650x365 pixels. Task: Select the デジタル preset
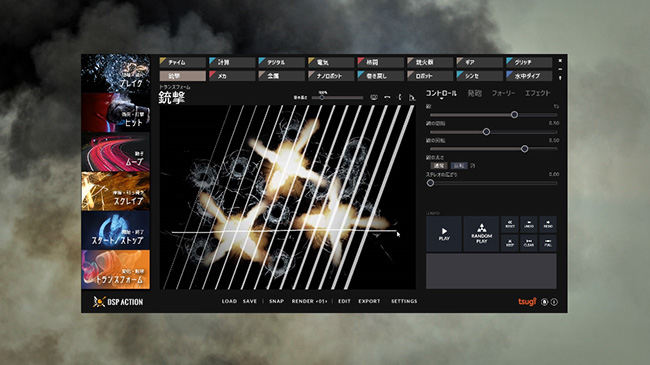click(281, 62)
